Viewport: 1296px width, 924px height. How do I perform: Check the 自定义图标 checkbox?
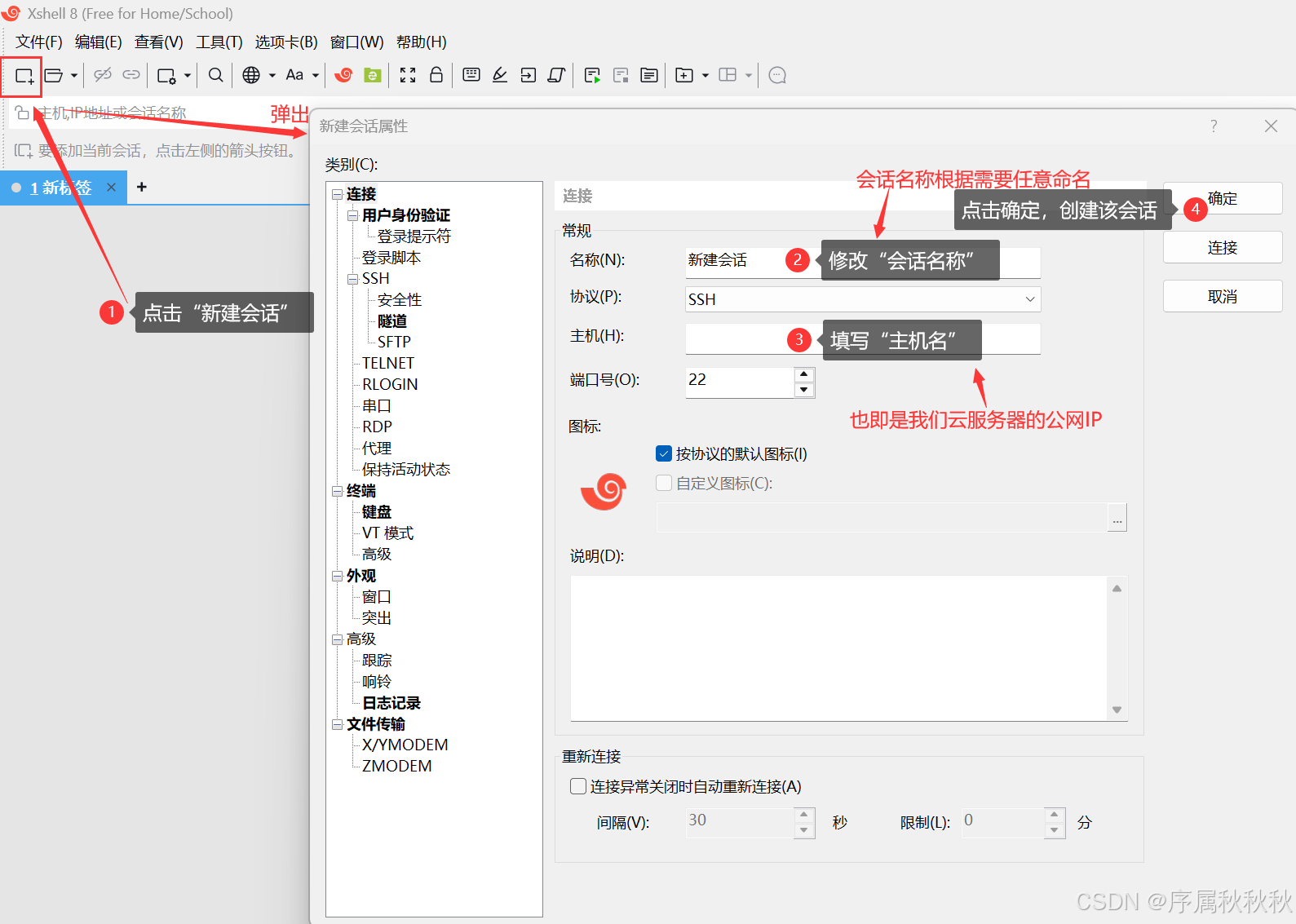coord(664,483)
